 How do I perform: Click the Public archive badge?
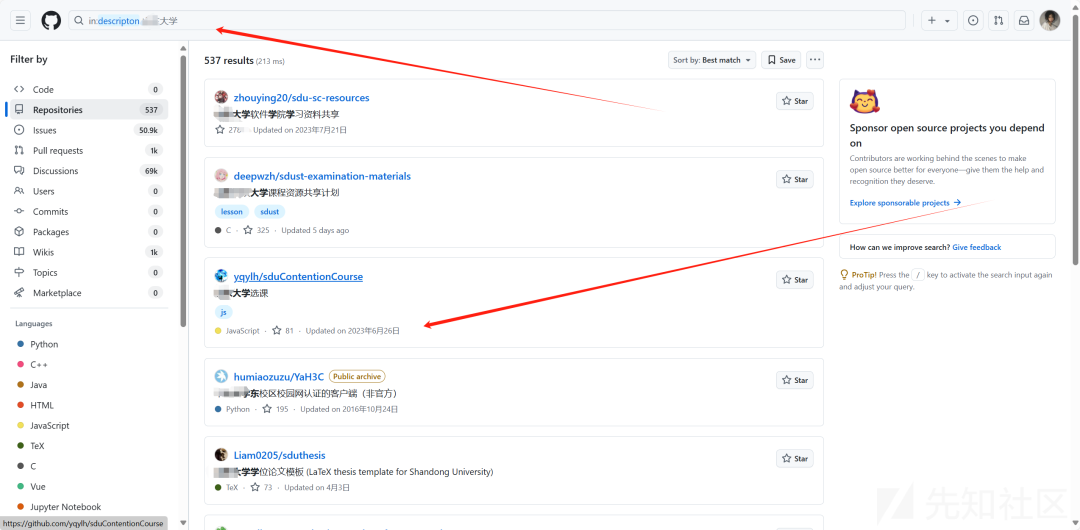point(357,376)
